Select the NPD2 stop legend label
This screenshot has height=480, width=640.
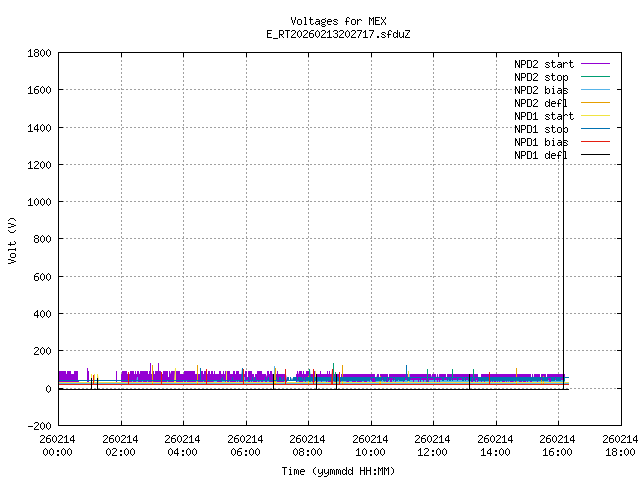click(x=541, y=77)
